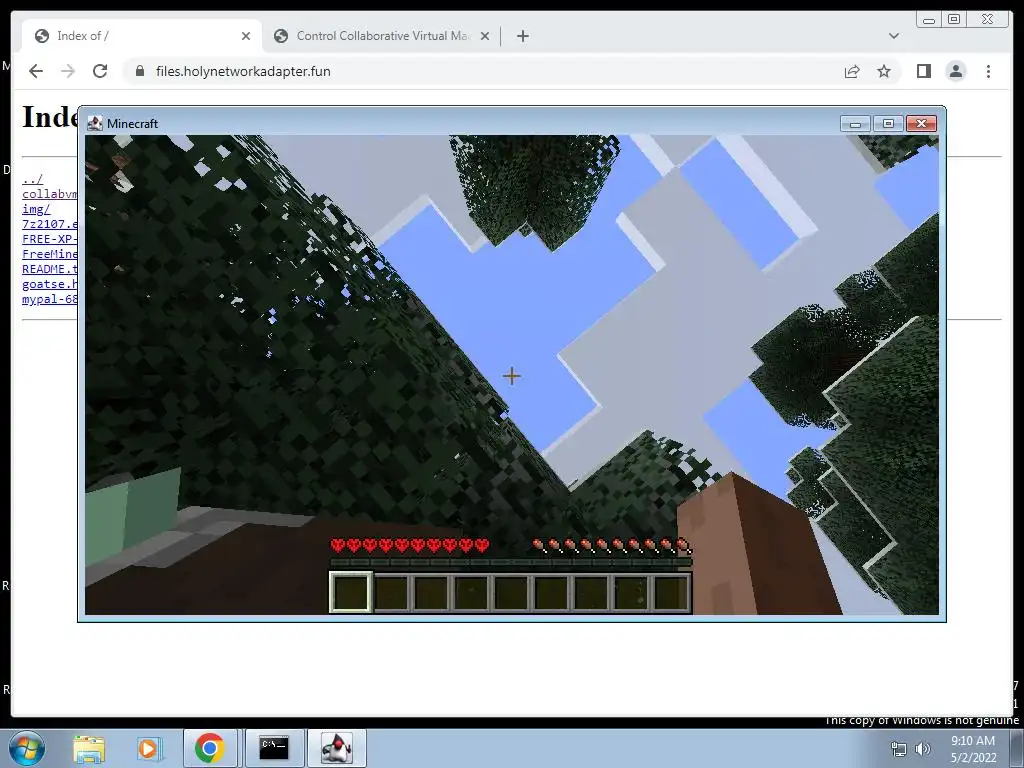The height and width of the screenshot is (768, 1024).
Task: Click the volume speaker icon in tray
Action: point(923,749)
